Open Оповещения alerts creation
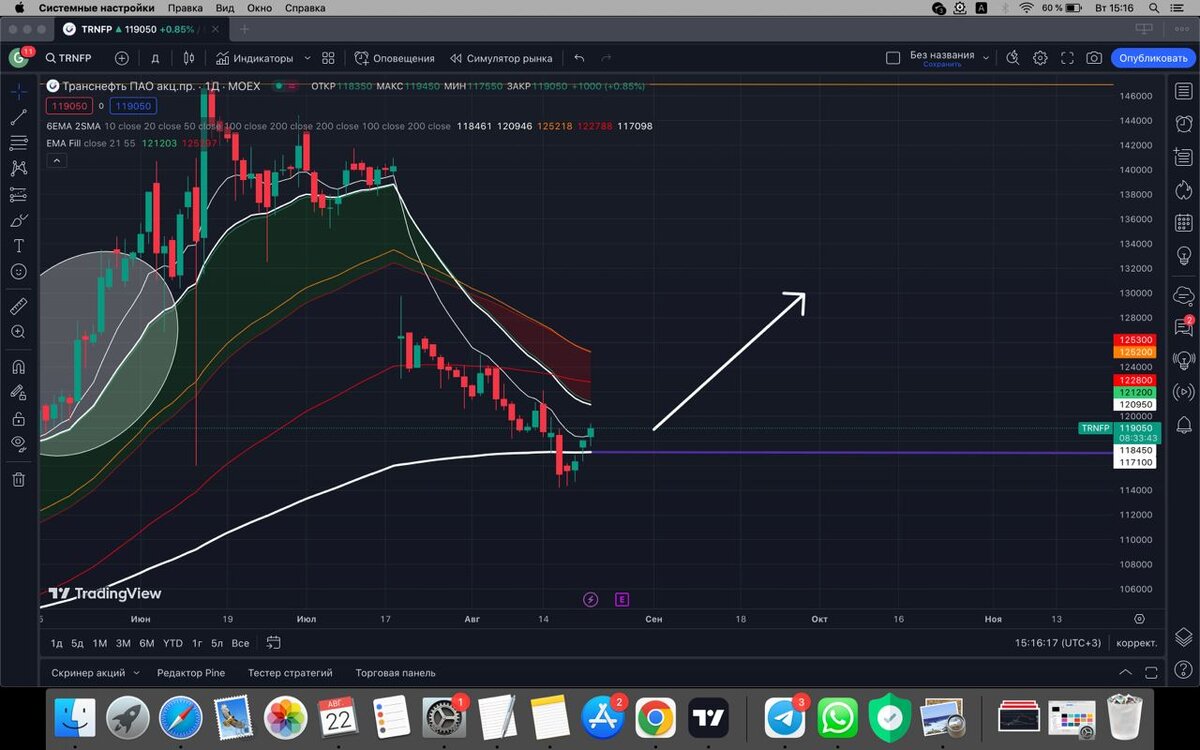 tap(395, 58)
